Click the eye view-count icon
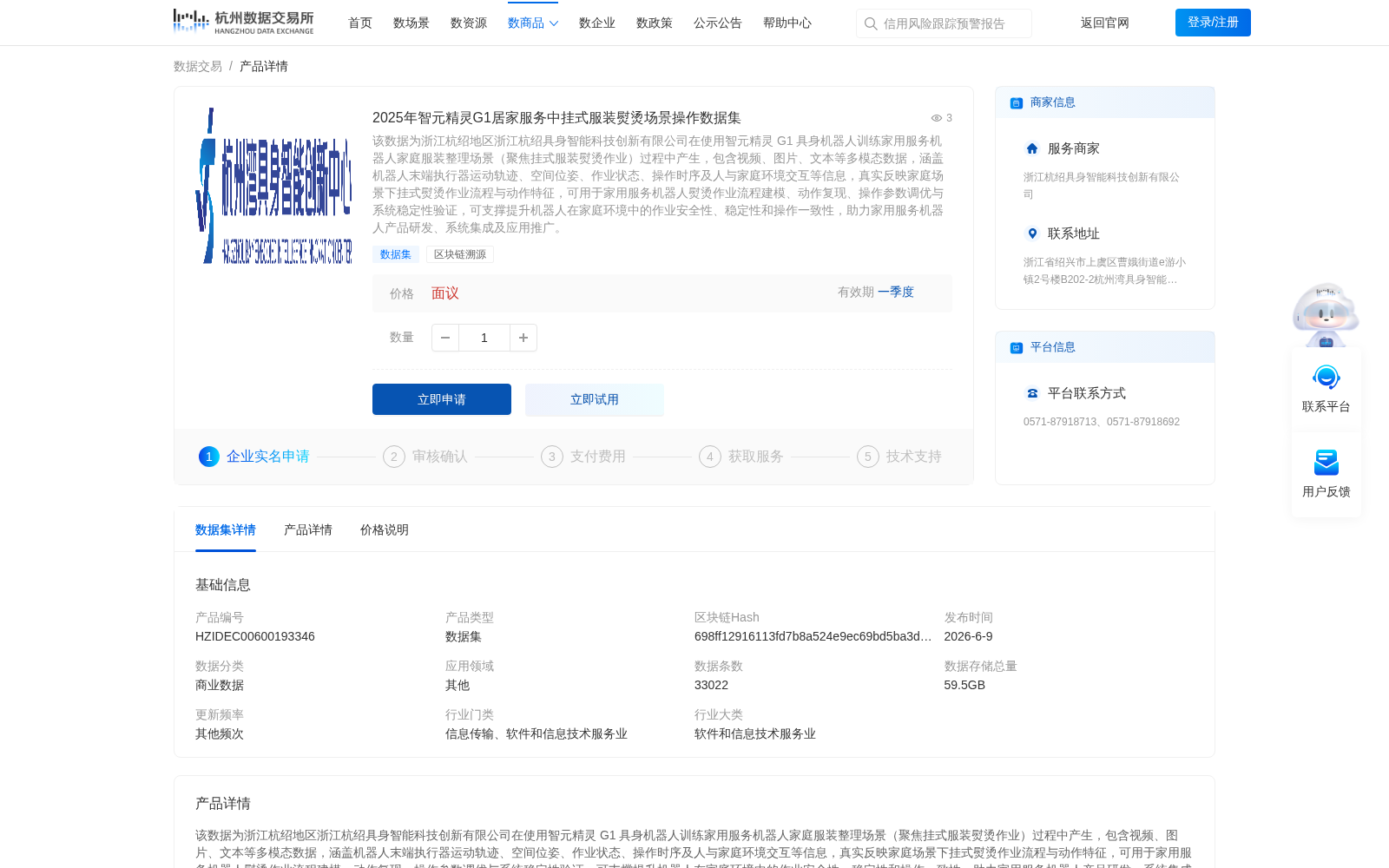1389x868 pixels. [937, 118]
